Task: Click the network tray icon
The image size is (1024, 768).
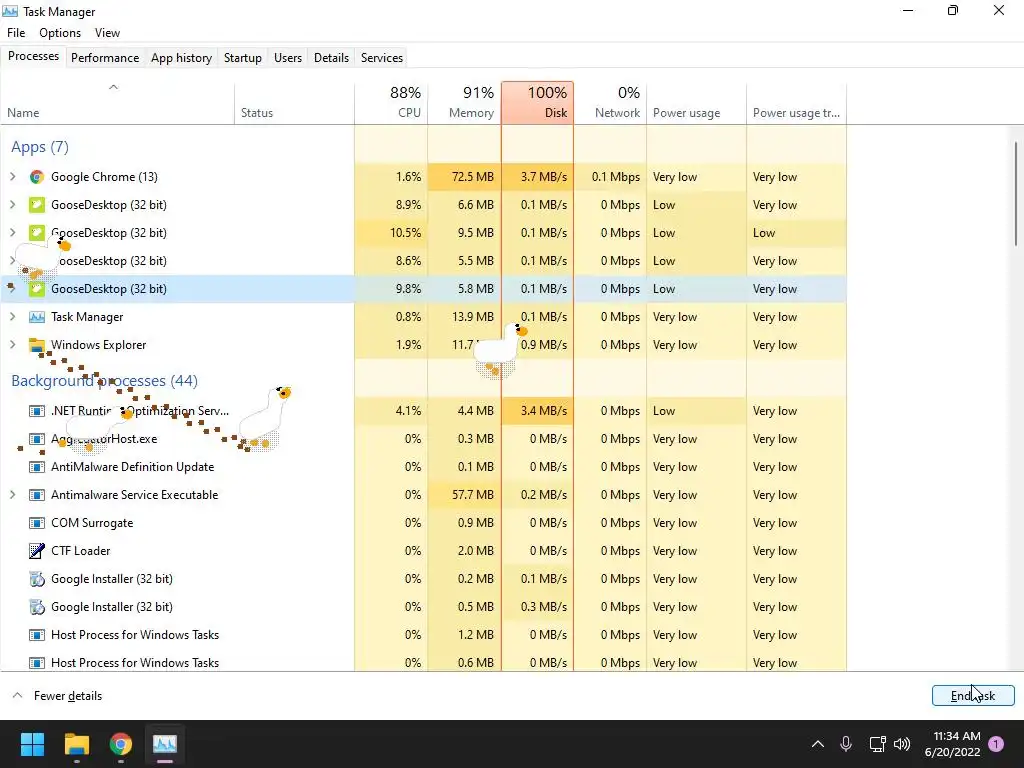Action: click(x=877, y=744)
